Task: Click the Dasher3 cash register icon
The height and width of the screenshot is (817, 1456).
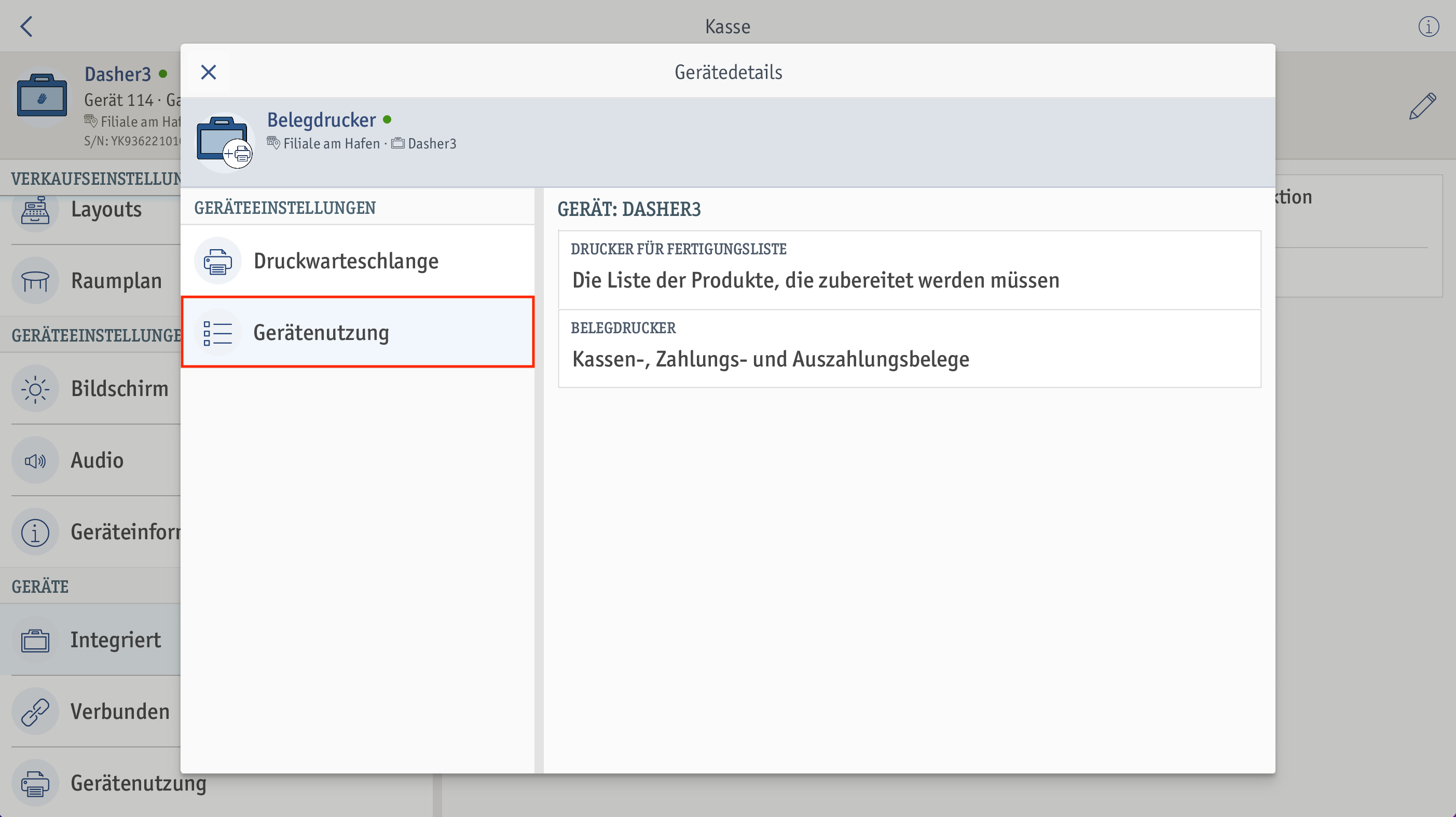Action: 42,97
